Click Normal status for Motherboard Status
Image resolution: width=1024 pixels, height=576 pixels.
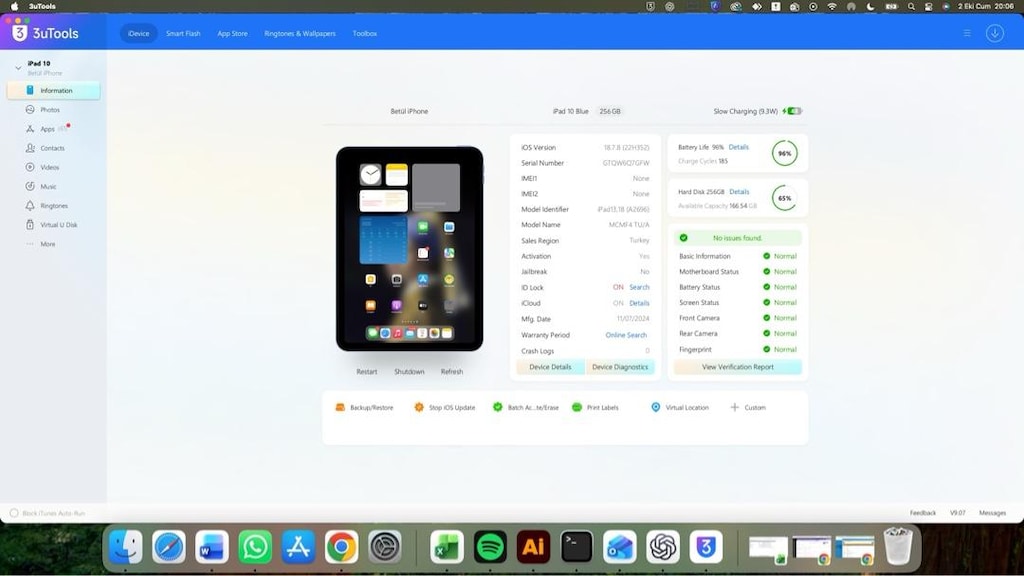(x=780, y=272)
